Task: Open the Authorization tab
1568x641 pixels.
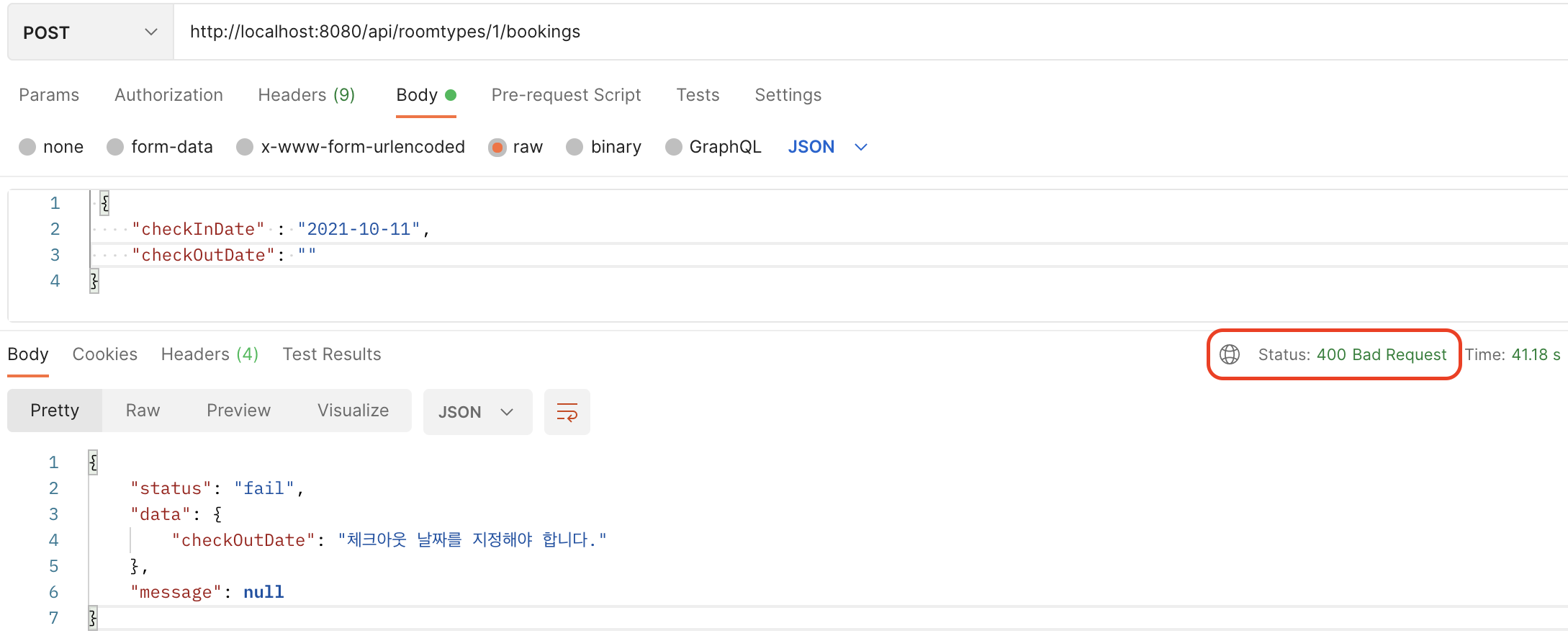Action: pyautogui.click(x=168, y=95)
